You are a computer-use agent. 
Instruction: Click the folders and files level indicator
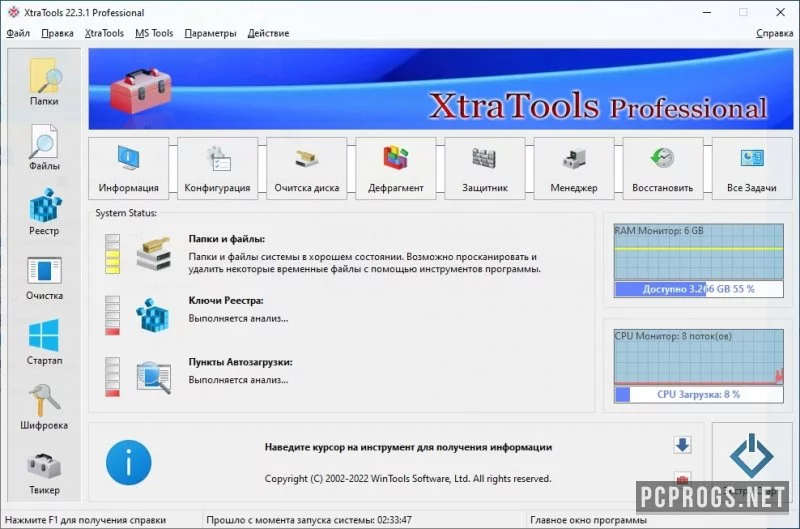tap(112, 254)
